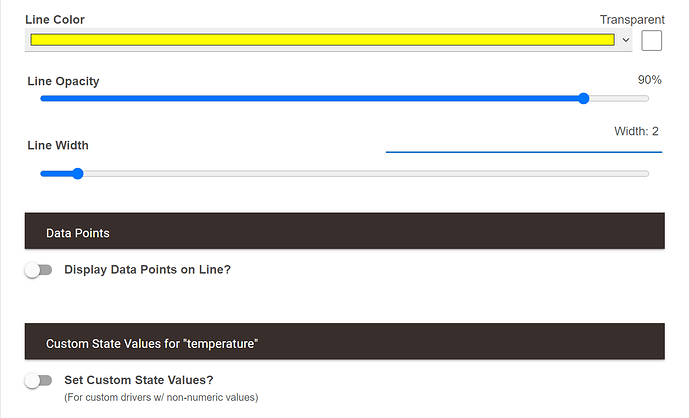Turn on Set Custom State Values toggle
690x418 pixels.
tap(38, 380)
